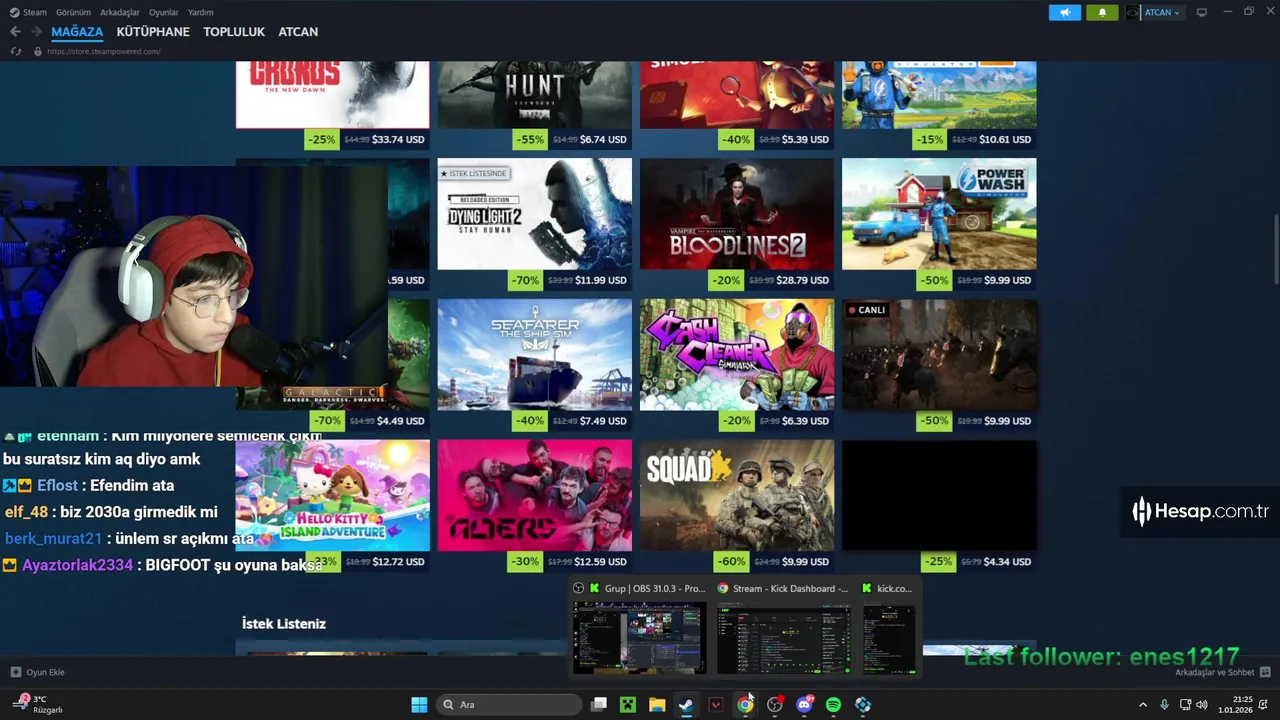The height and width of the screenshot is (720, 1280).
Task: Open Arkadaşlar ve Sohbet panel
Action: [1223, 672]
